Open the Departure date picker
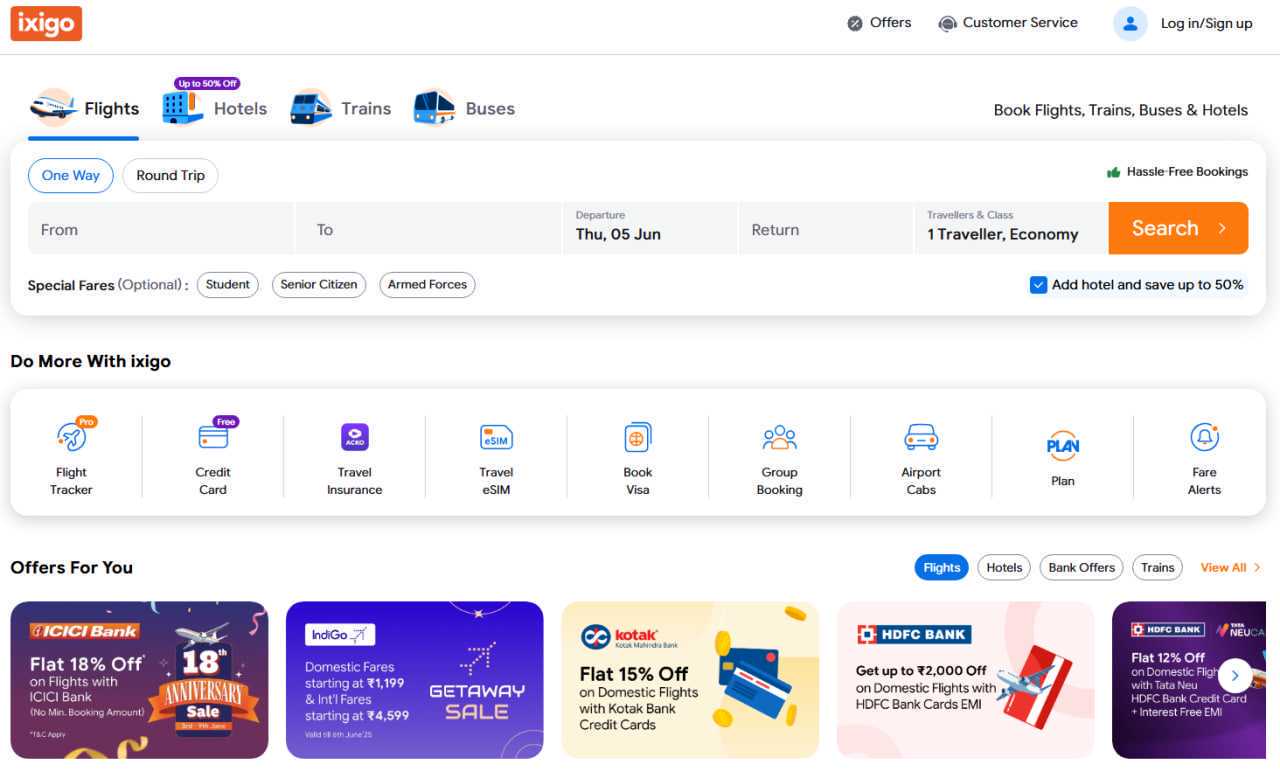Screen dimensions: 1280x771 point(650,228)
